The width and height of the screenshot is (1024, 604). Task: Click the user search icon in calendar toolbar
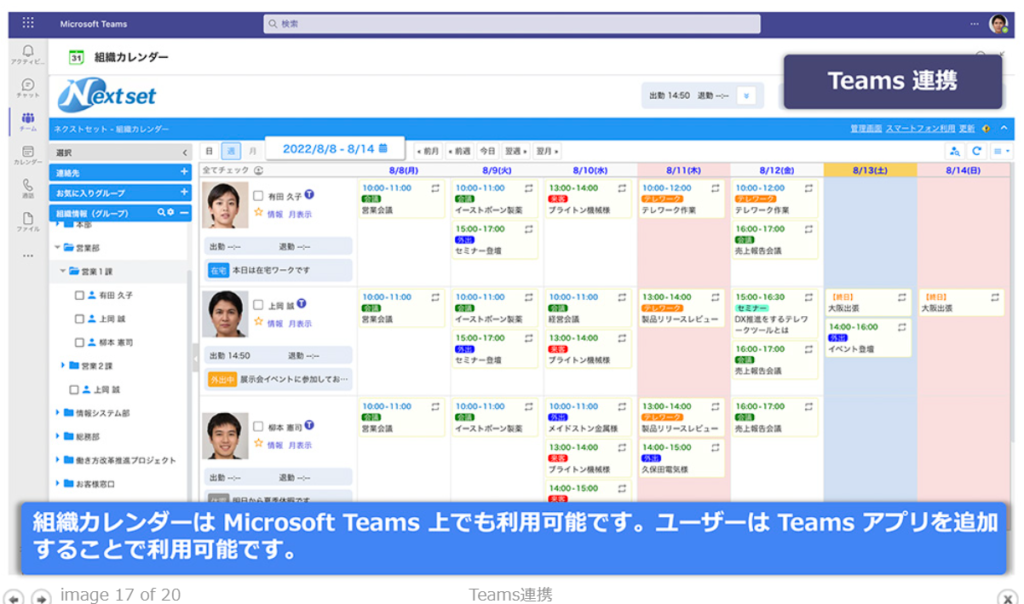click(955, 151)
